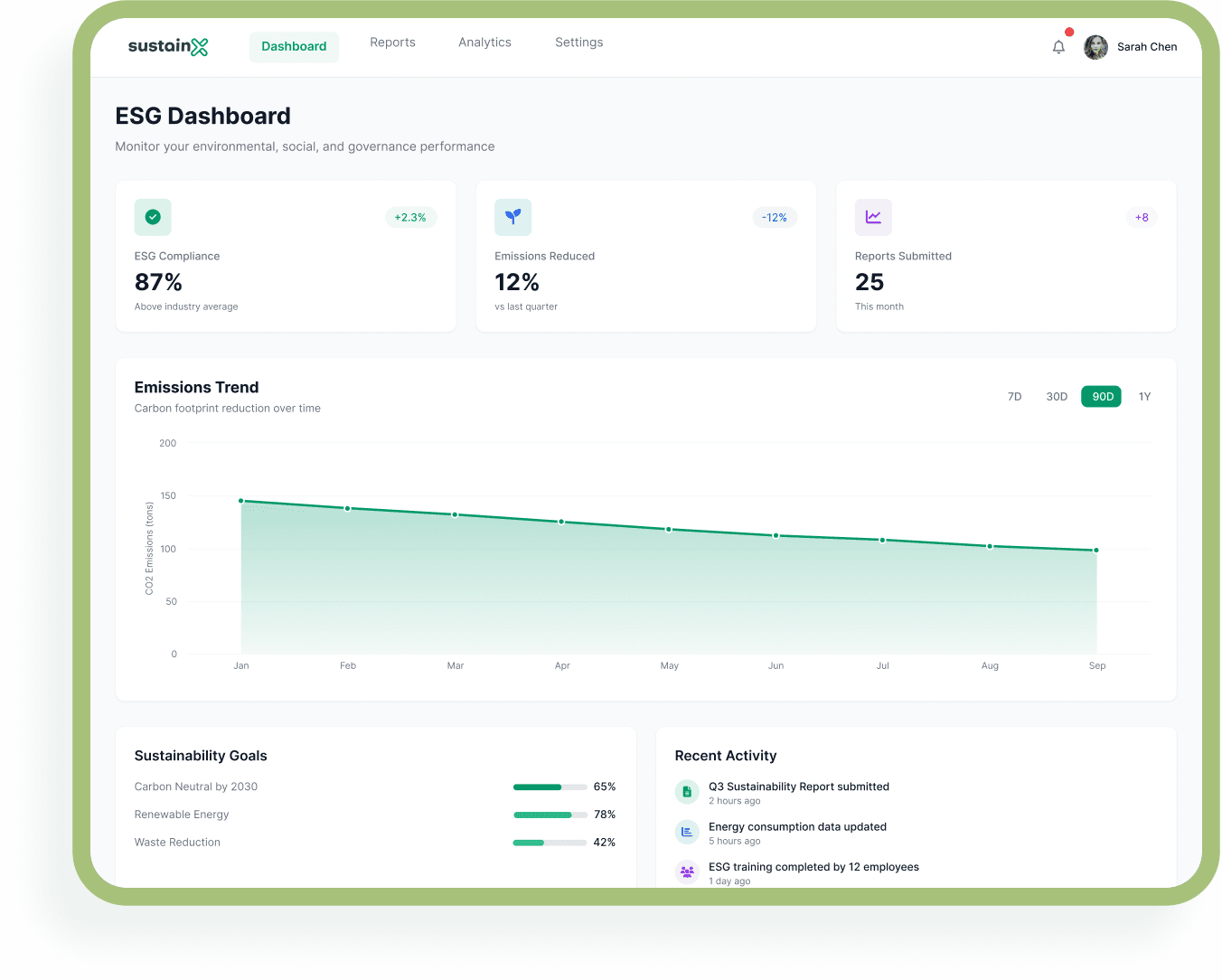Click the Emissions Reduced plant icon
1222x980 pixels.
pos(512,217)
